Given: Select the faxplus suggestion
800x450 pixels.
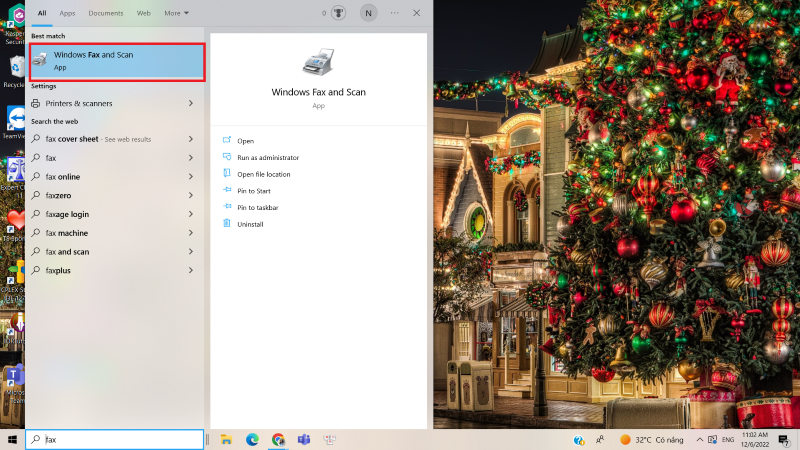Looking at the screenshot, I should click(113, 270).
